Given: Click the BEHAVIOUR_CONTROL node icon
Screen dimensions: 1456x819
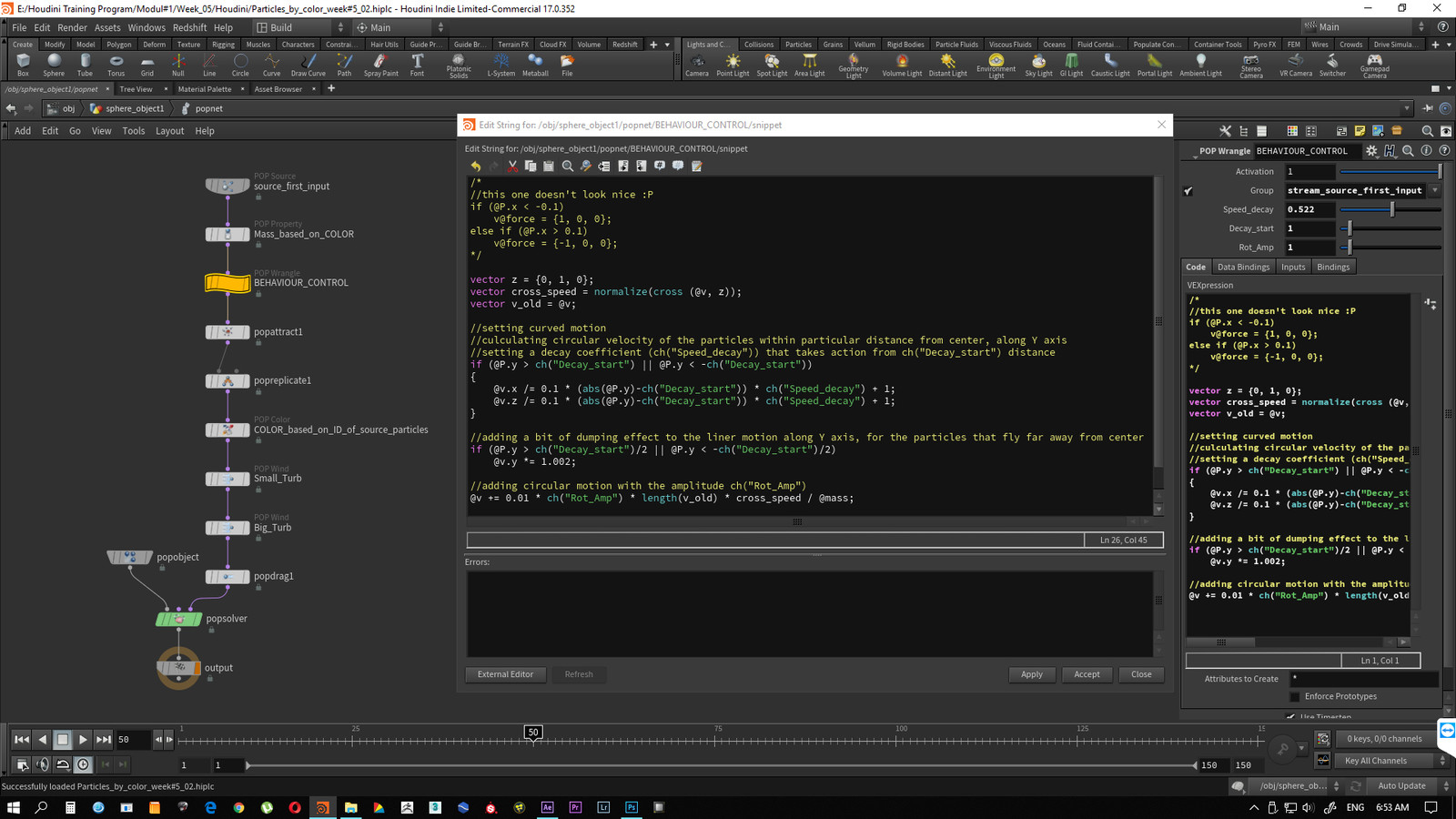Looking at the screenshot, I should [x=227, y=283].
